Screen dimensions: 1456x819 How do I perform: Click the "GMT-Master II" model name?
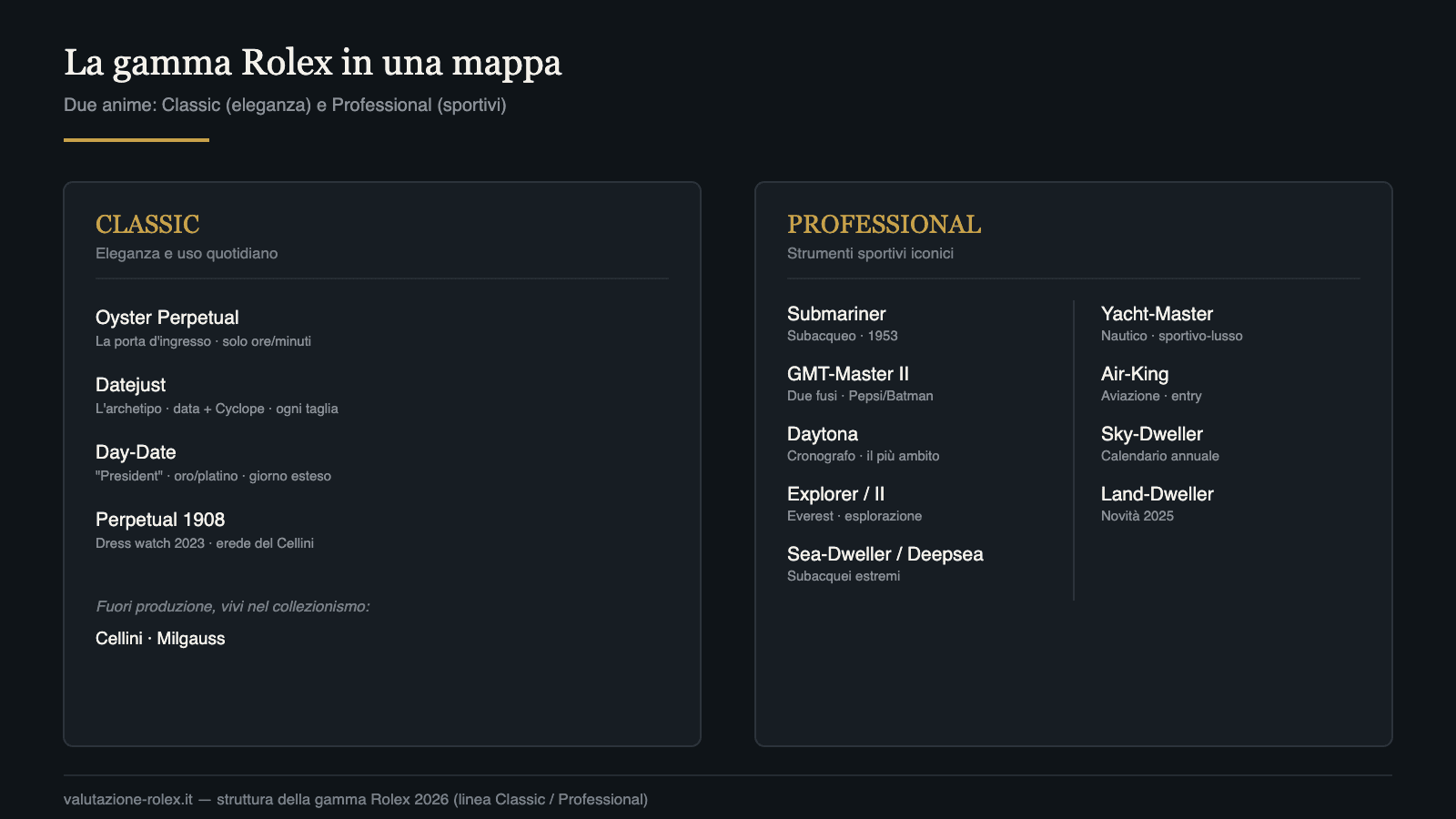coord(848,374)
